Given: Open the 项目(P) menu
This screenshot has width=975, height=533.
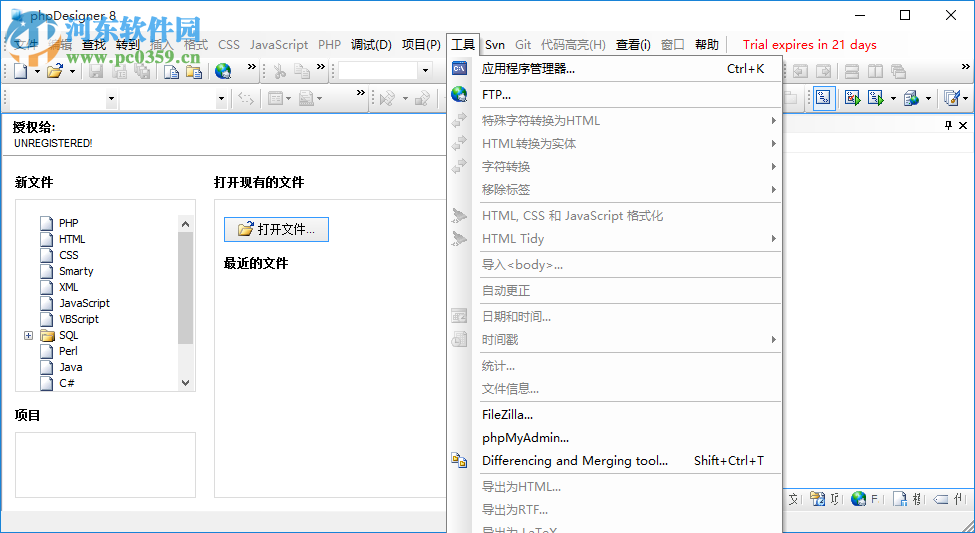Looking at the screenshot, I should (x=421, y=45).
